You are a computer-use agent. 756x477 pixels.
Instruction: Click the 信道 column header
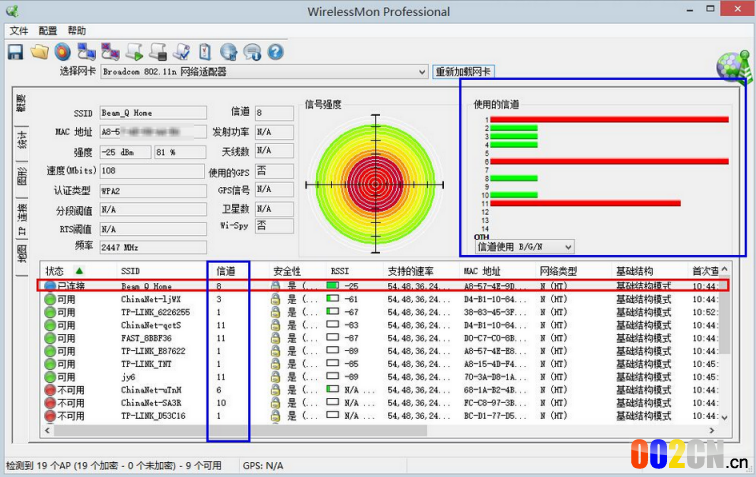coord(228,271)
